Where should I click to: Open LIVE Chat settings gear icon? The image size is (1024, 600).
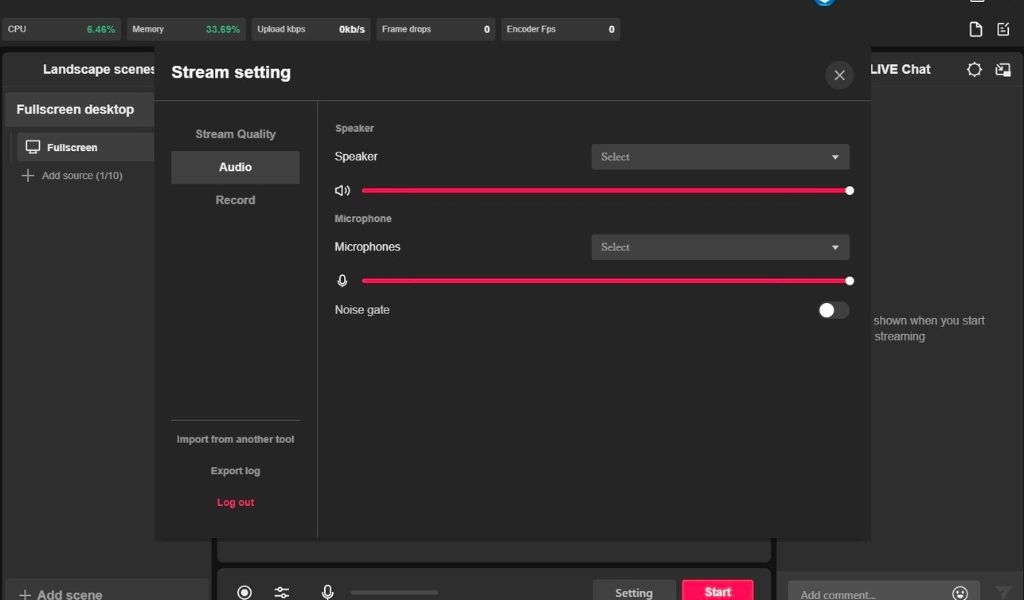pos(974,69)
